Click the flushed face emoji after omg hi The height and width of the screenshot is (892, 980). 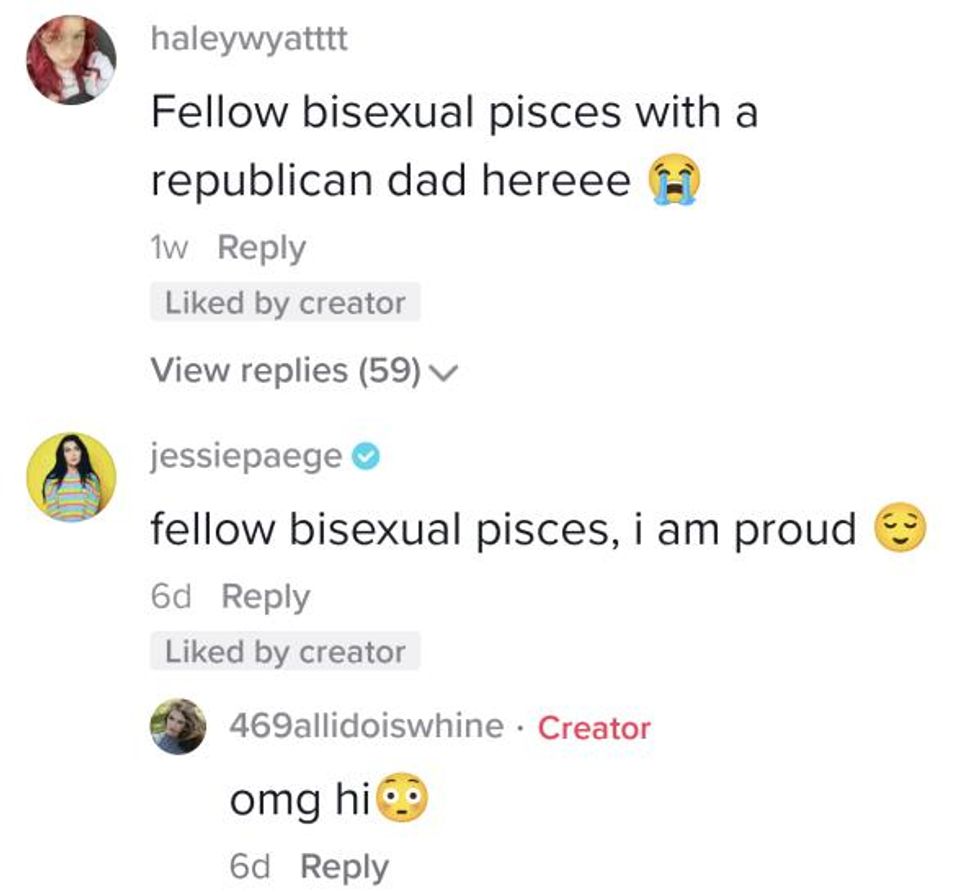400,800
